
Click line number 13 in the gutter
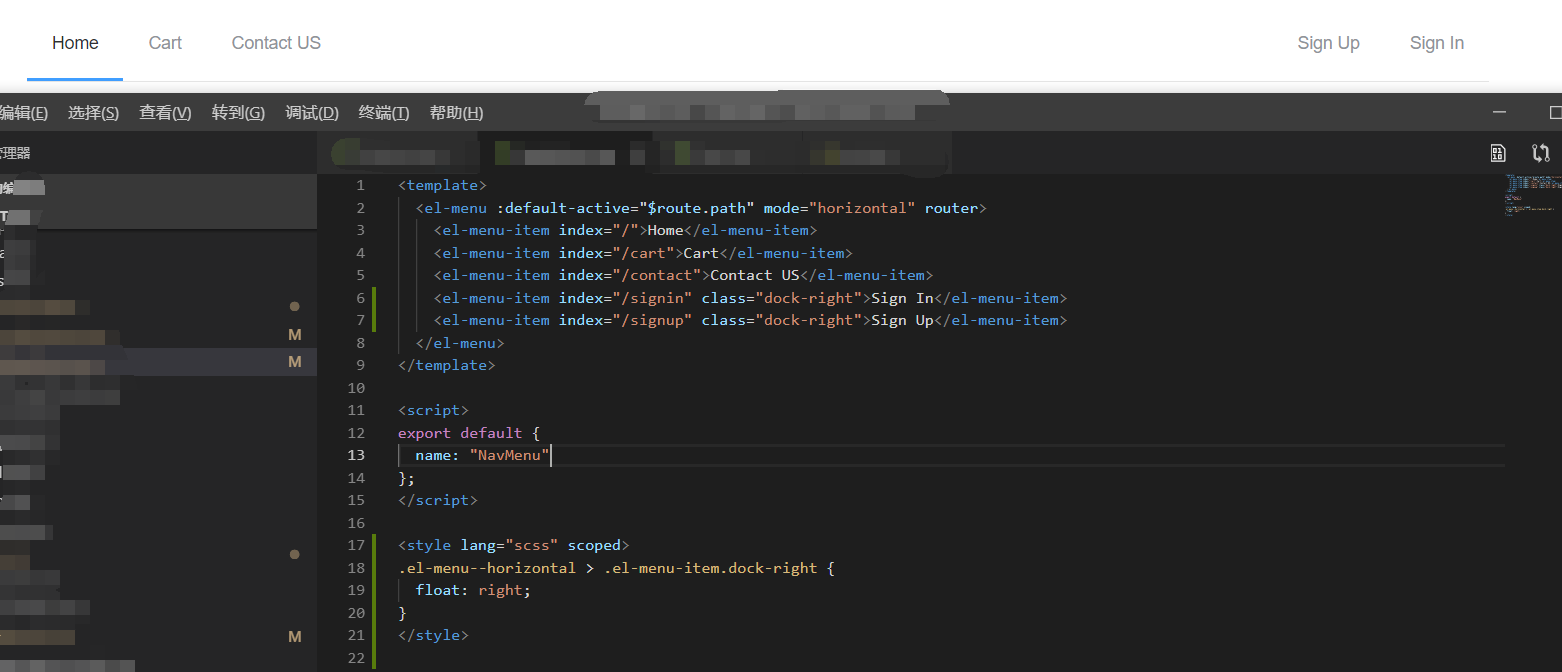[x=356, y=455]
